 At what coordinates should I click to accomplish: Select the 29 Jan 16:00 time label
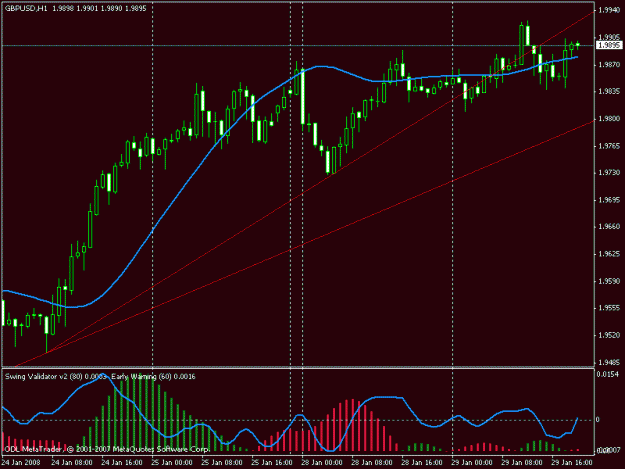[572, 463]
